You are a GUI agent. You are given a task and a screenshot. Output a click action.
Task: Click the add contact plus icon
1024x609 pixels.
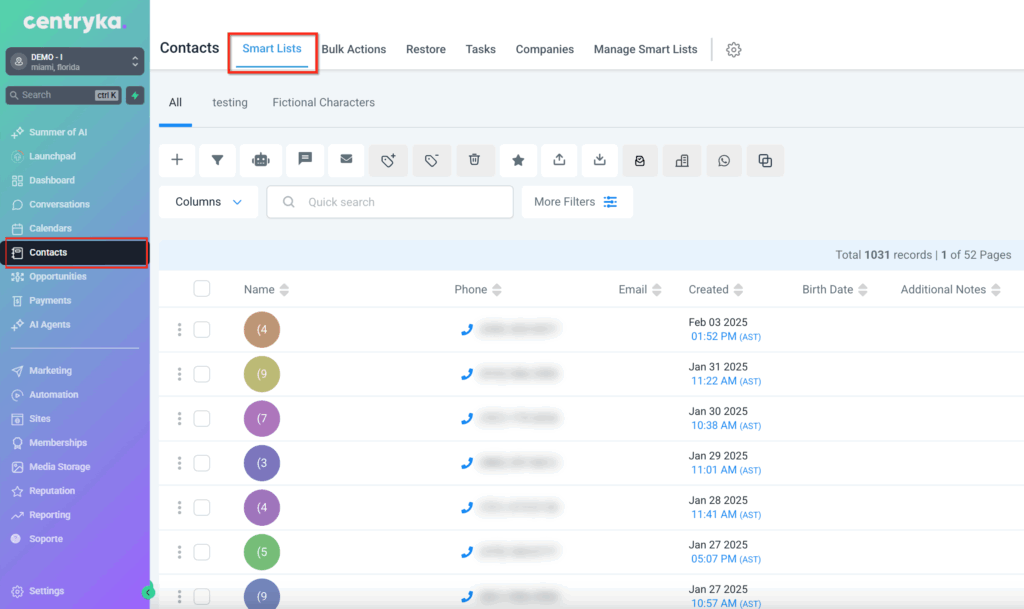point(177,160)
